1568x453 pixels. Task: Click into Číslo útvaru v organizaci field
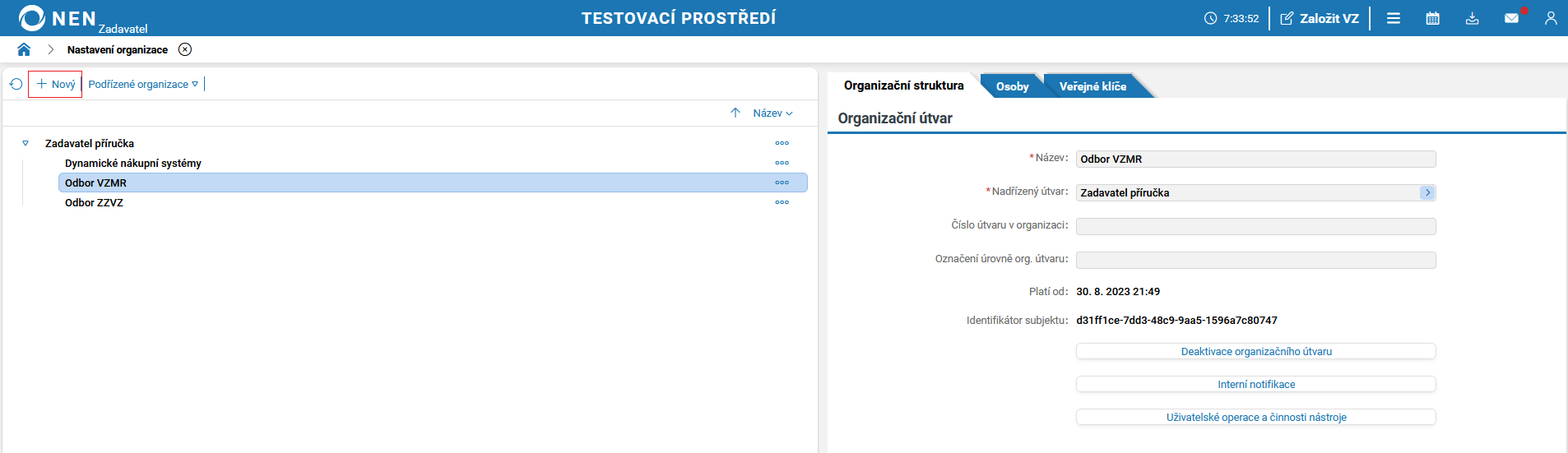pos(1255,226)
